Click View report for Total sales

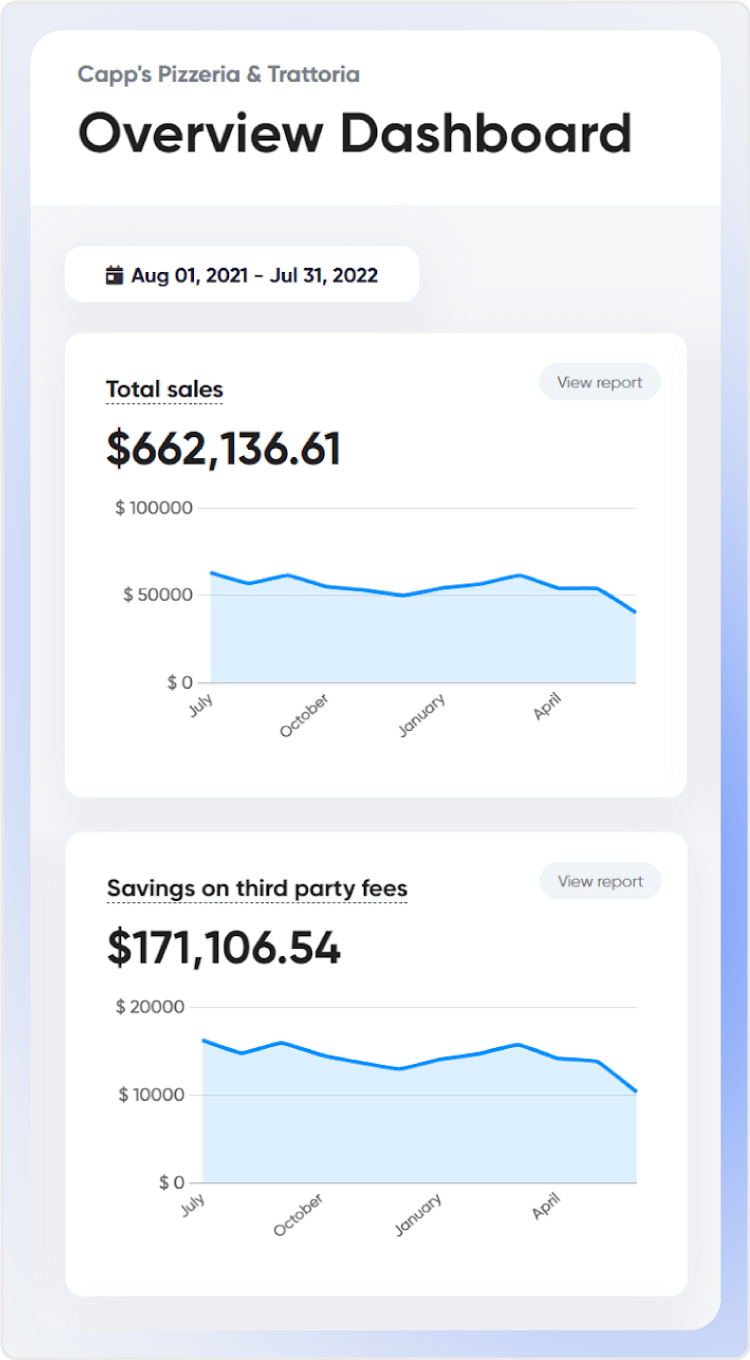pyautogui.click(x=600, y=382)
